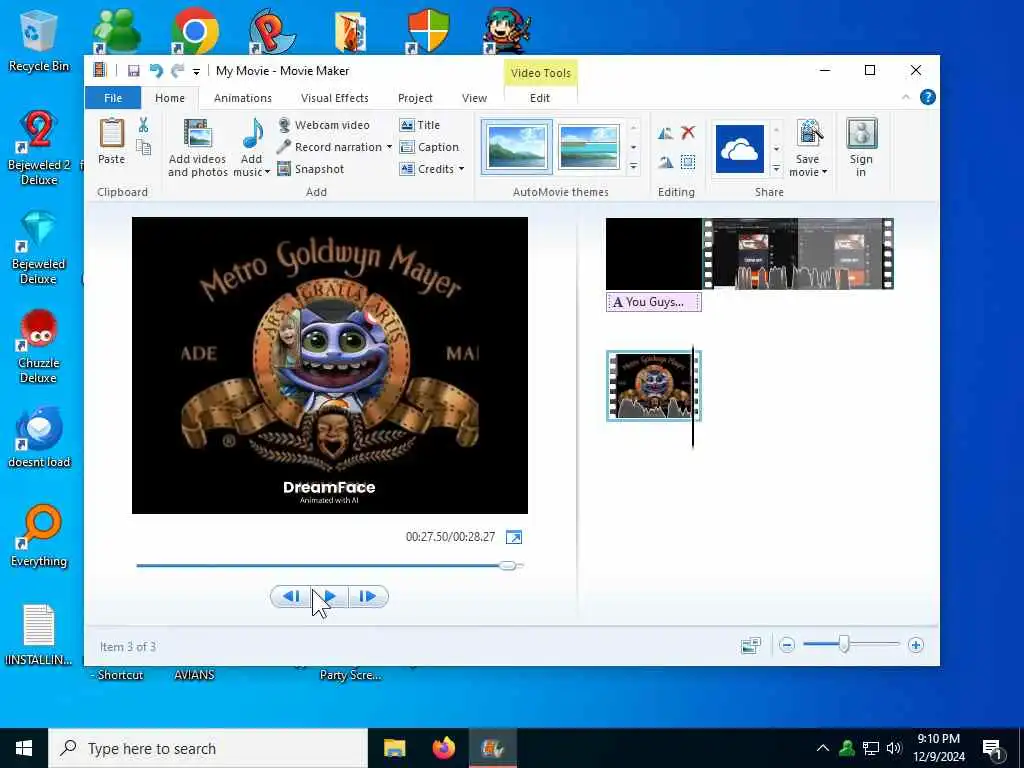1024x768 pixels.
Task: Open Firefox from the taskbar
Action: tap(444, 748)
